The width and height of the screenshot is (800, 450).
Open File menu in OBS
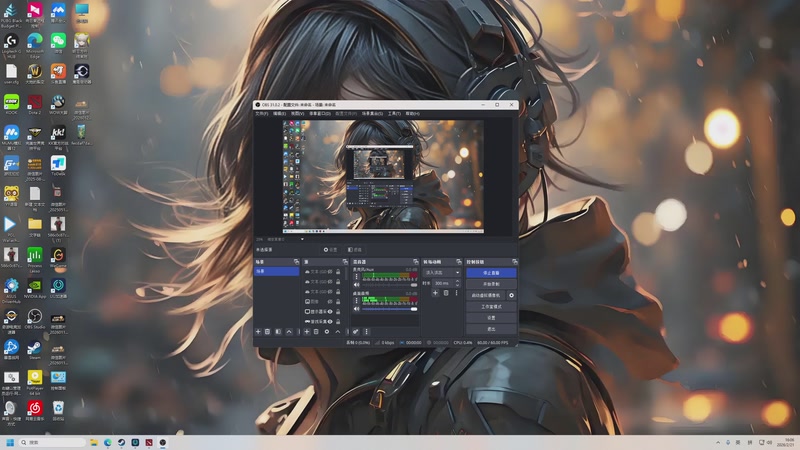(262, 113)
